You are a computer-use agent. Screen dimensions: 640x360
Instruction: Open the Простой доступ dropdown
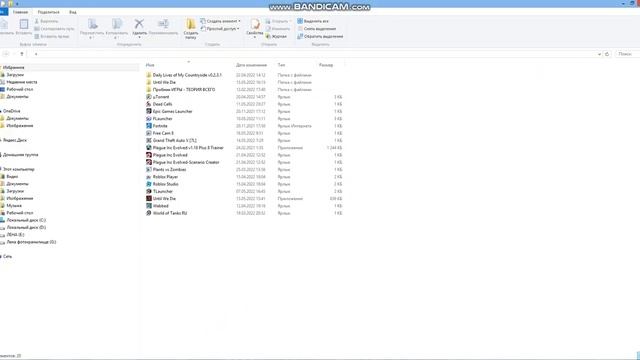click(220, 29)
